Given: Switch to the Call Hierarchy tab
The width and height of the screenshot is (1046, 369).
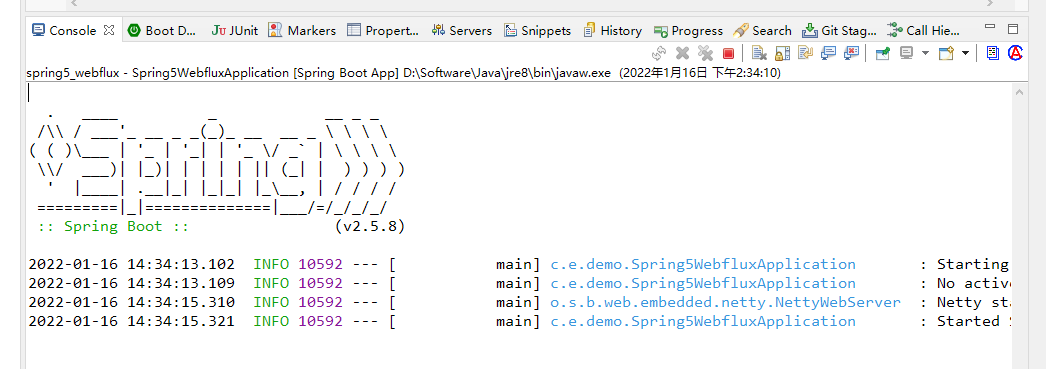Looking at the screenshot, I should 923,30.
